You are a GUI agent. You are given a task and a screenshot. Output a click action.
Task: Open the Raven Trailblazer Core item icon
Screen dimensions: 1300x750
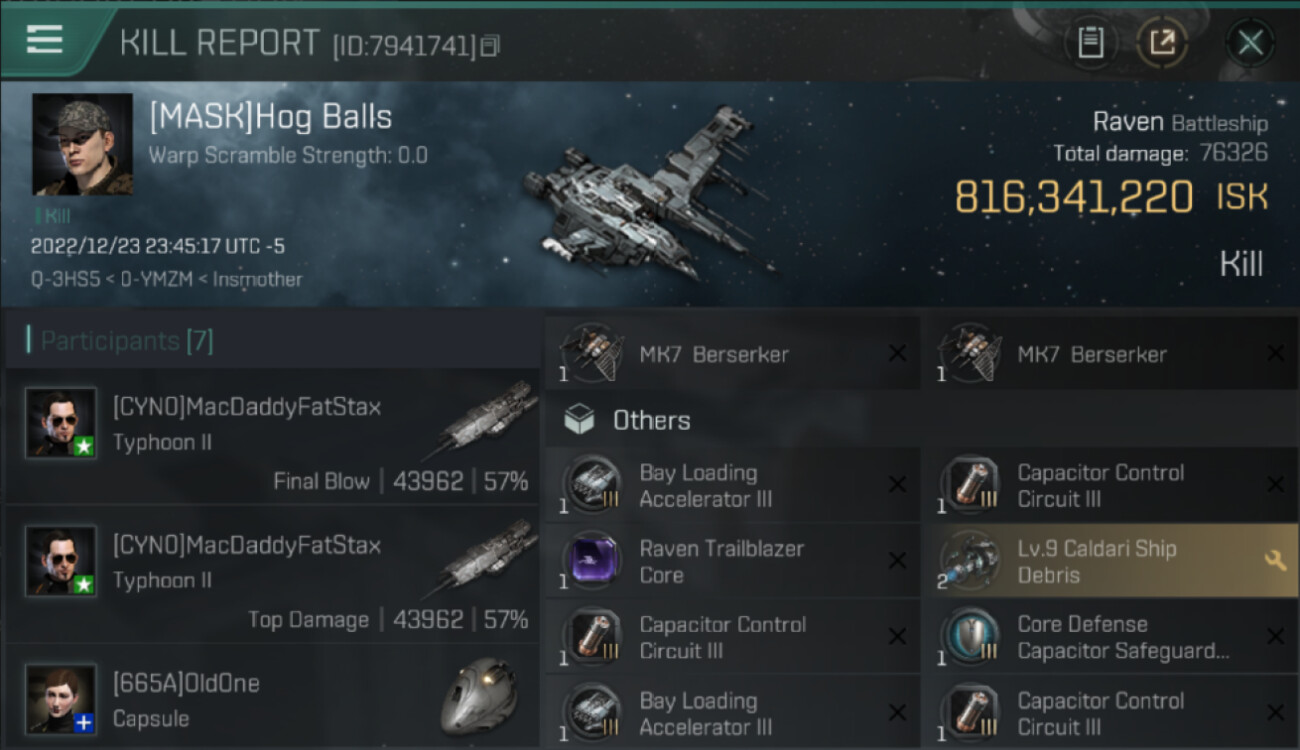pos(594,562)
